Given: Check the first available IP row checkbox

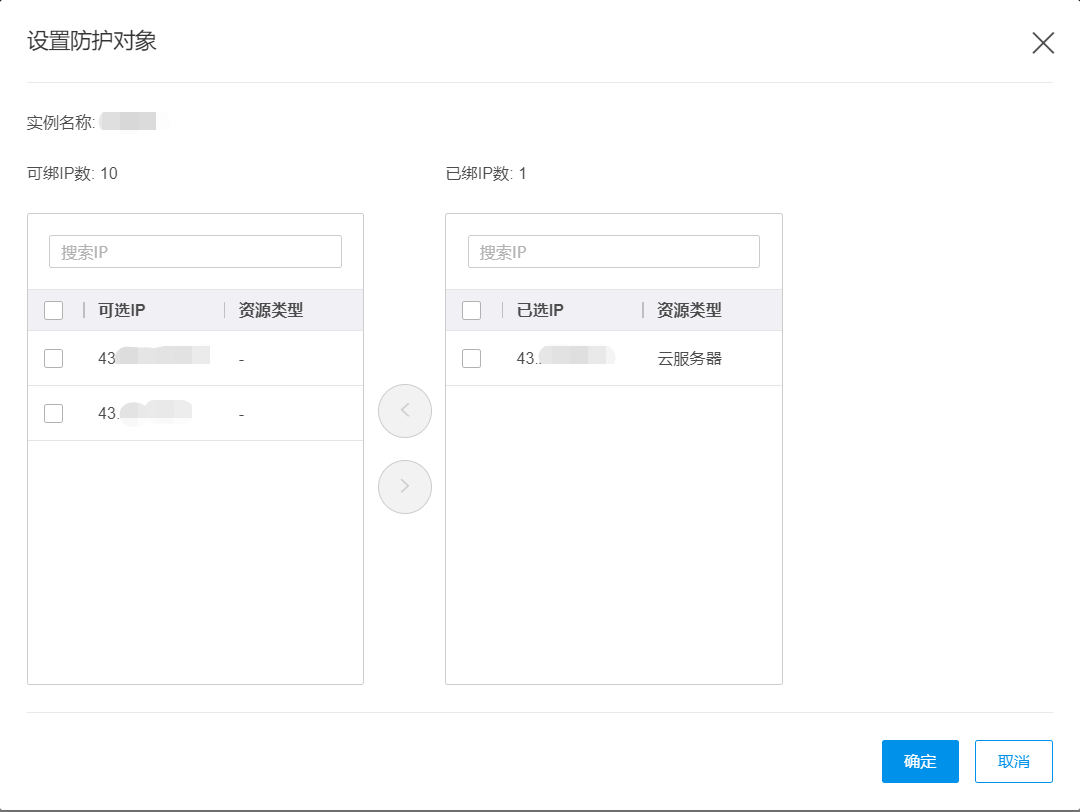Looking at the screenshot, I should click(54, 358).
